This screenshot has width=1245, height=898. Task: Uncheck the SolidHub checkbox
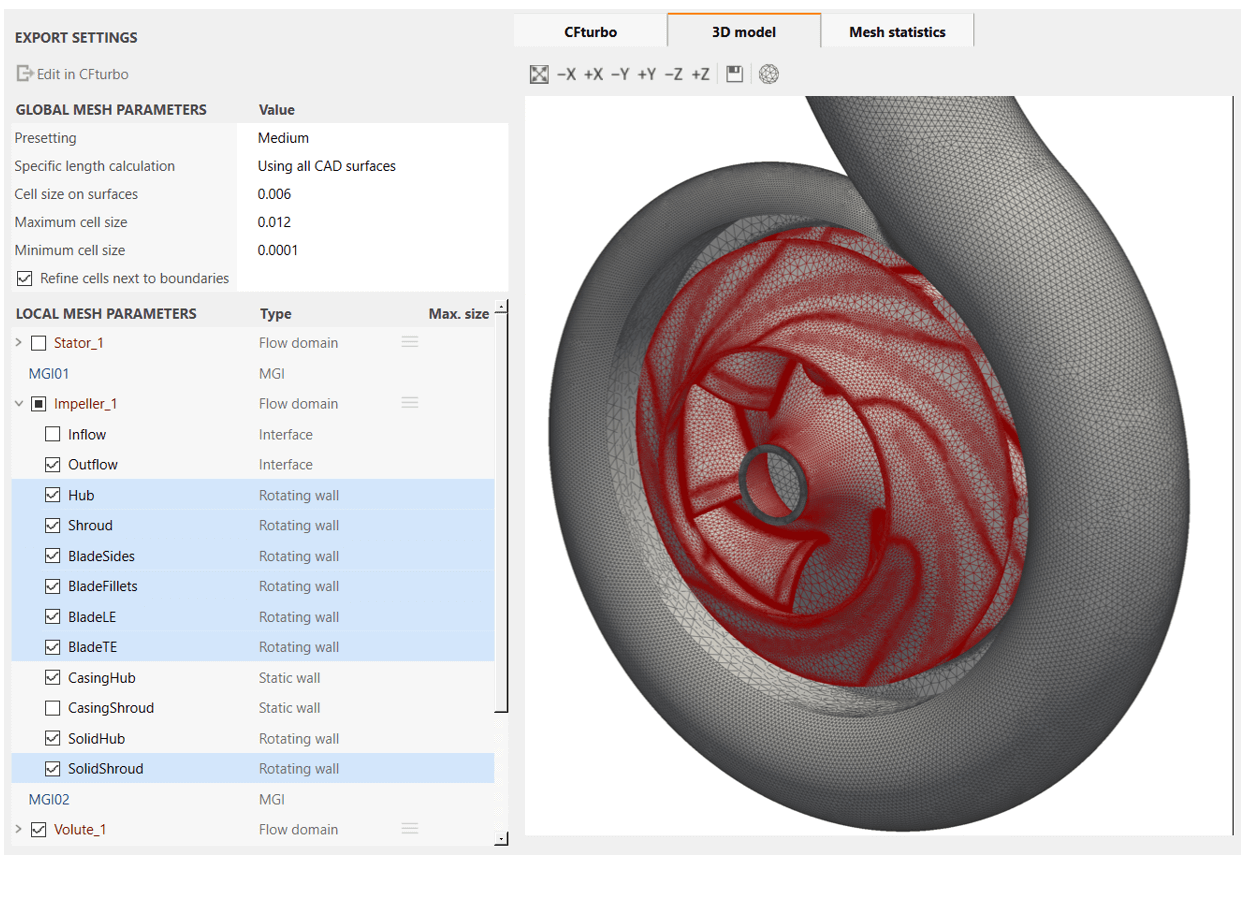pos(53,738)
